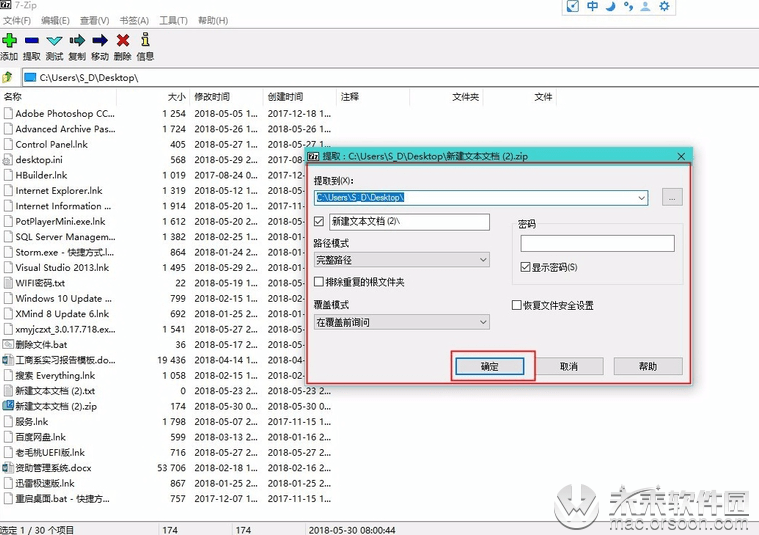Click the green Add (添加) toolbar icon
Viewport: 759px width, 535px height.
point(9,41)
